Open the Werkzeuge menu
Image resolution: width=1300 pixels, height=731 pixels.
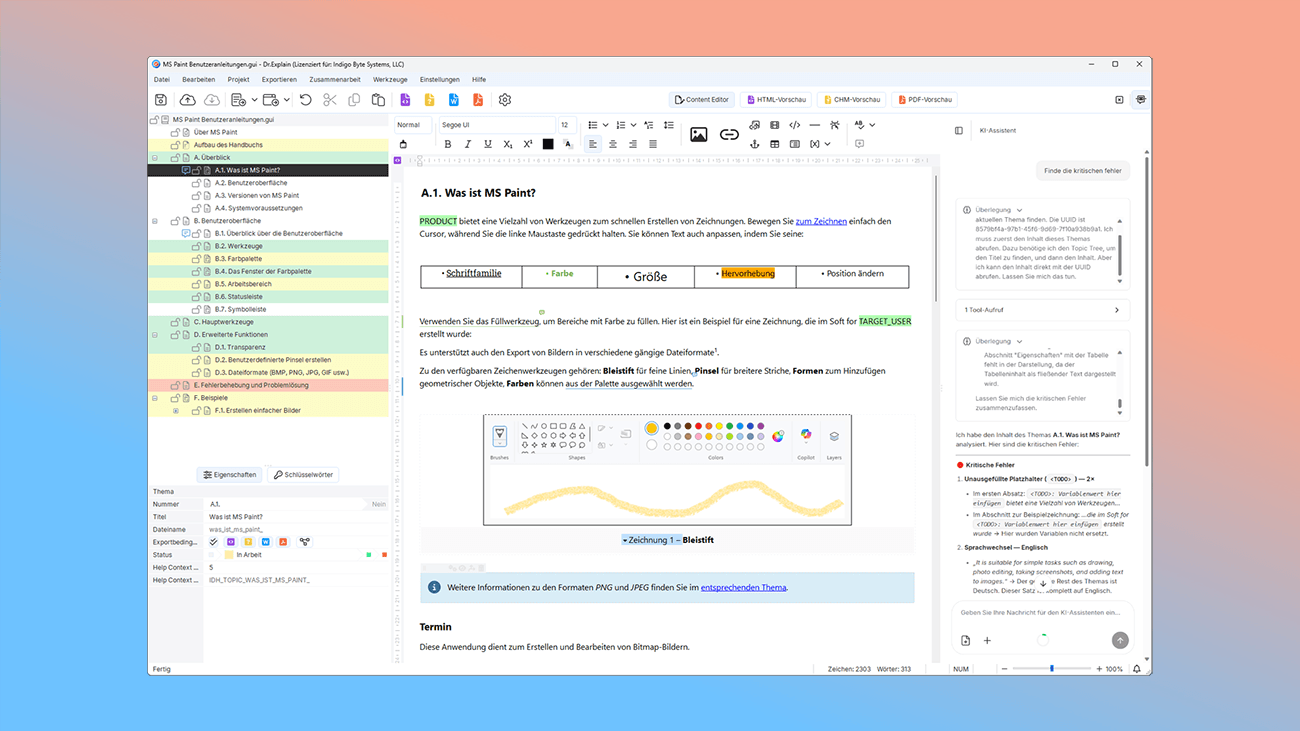point(390,79)
